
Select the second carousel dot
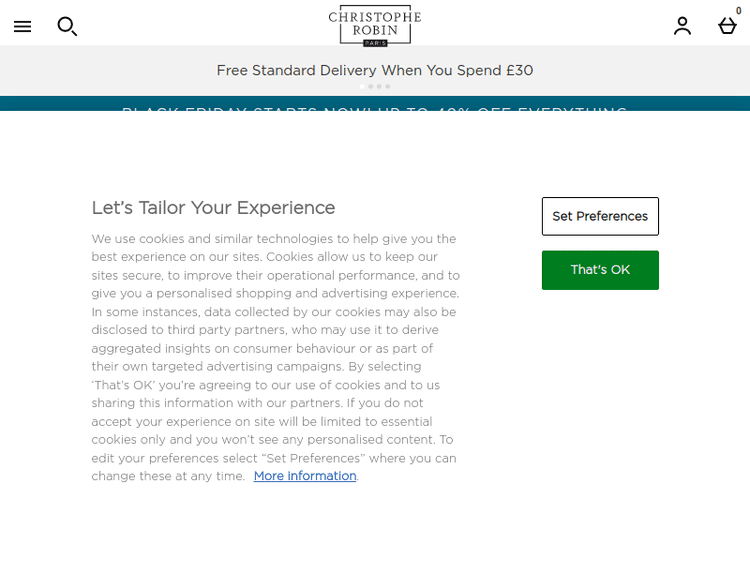(x=371, y=87)
